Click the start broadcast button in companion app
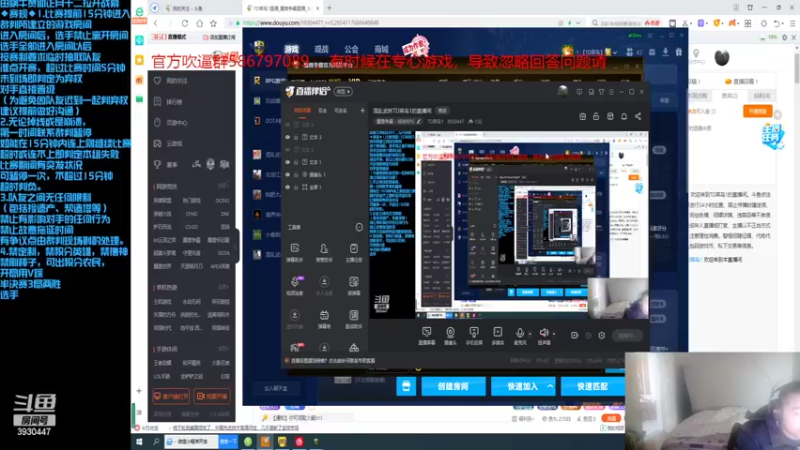 click(628, 335)
